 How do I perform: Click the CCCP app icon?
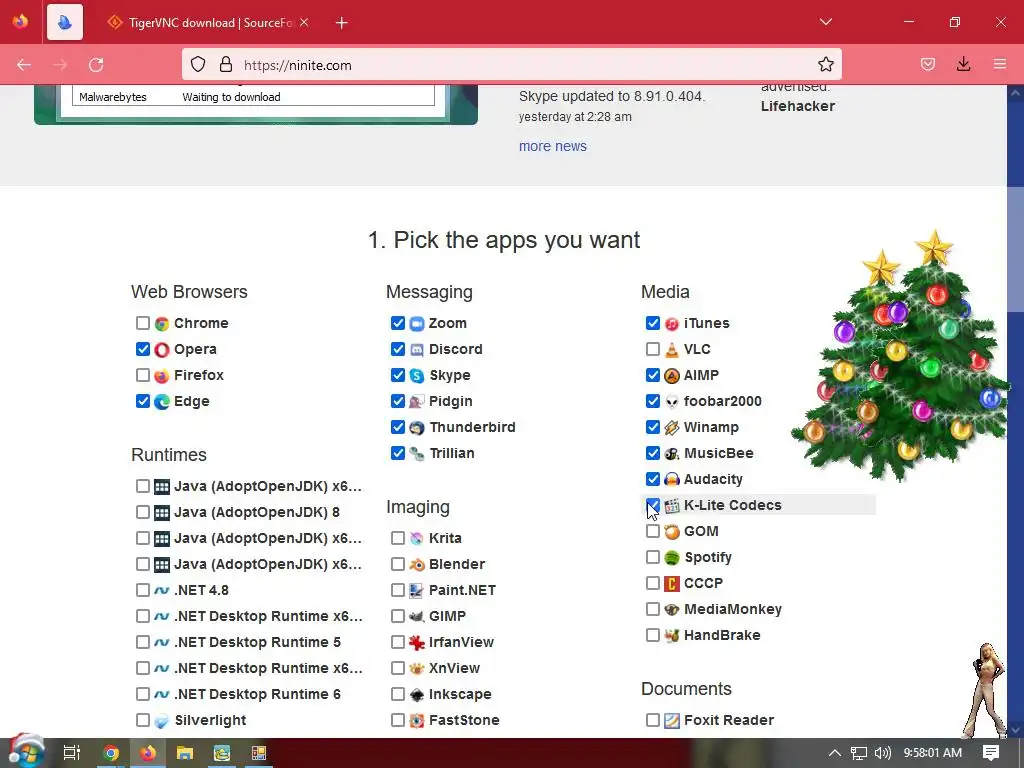(672, 583)
